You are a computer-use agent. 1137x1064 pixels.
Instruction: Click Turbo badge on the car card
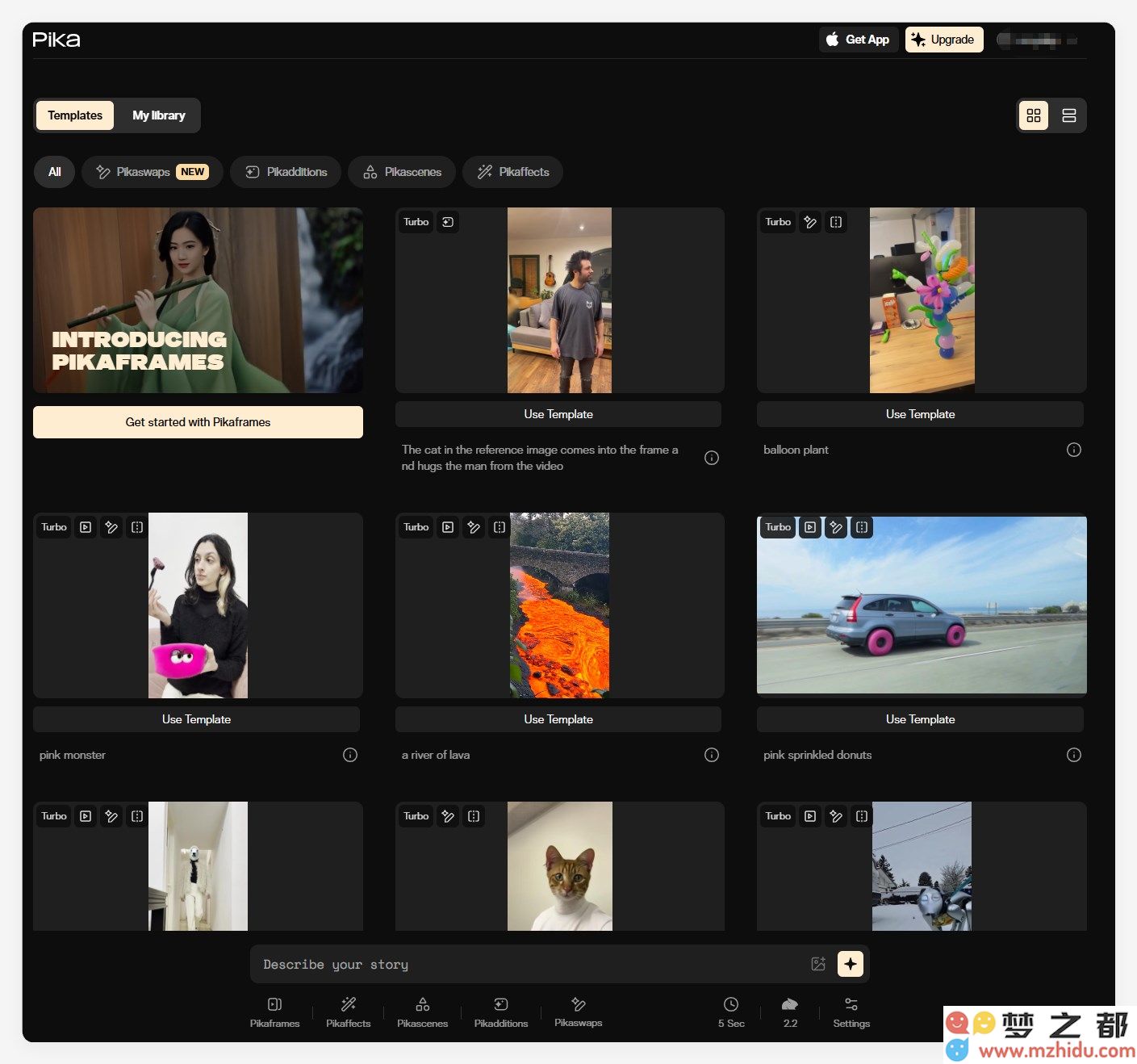[x=778, y=527]
